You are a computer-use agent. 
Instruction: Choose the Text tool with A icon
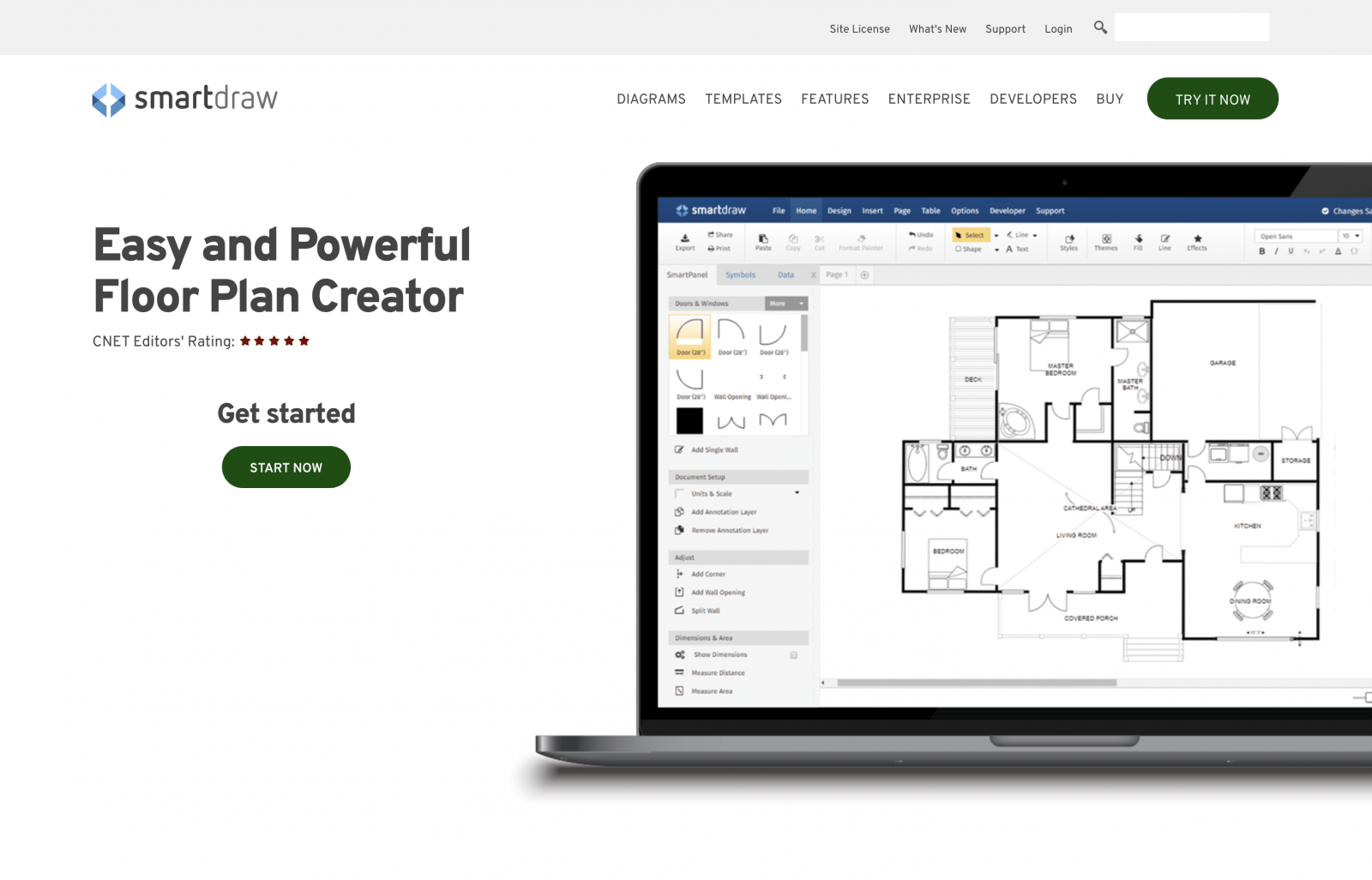[x=1017, y=249]
